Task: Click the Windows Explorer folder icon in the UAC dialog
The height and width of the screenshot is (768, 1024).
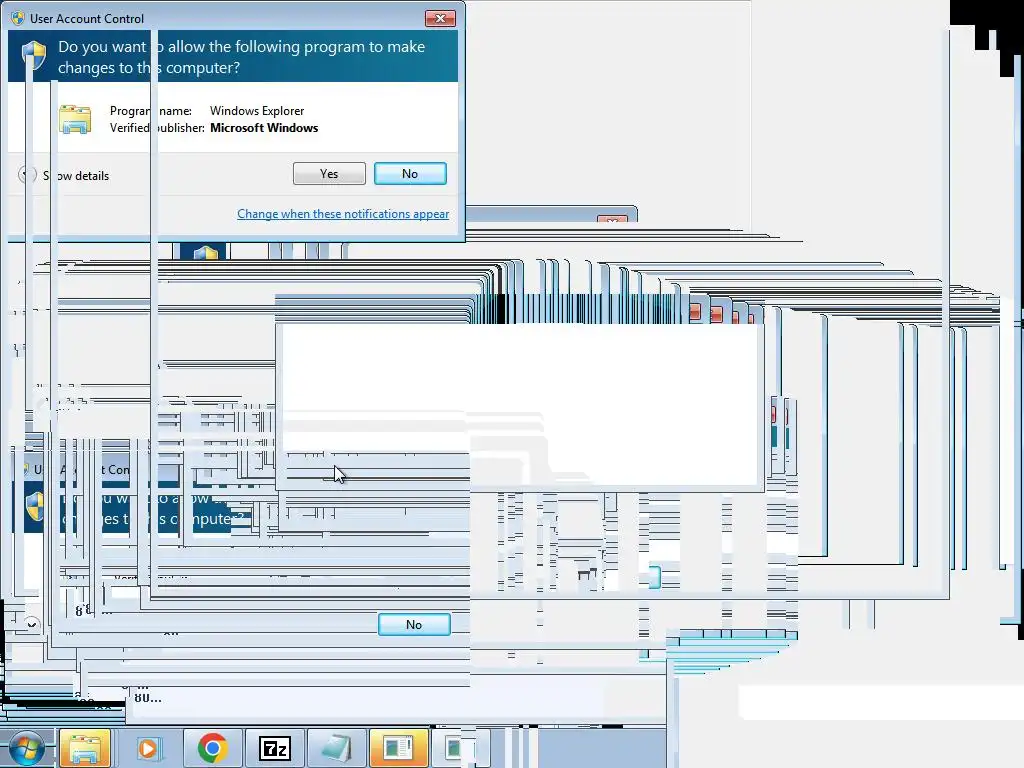Action: click(x=75, y=120)
